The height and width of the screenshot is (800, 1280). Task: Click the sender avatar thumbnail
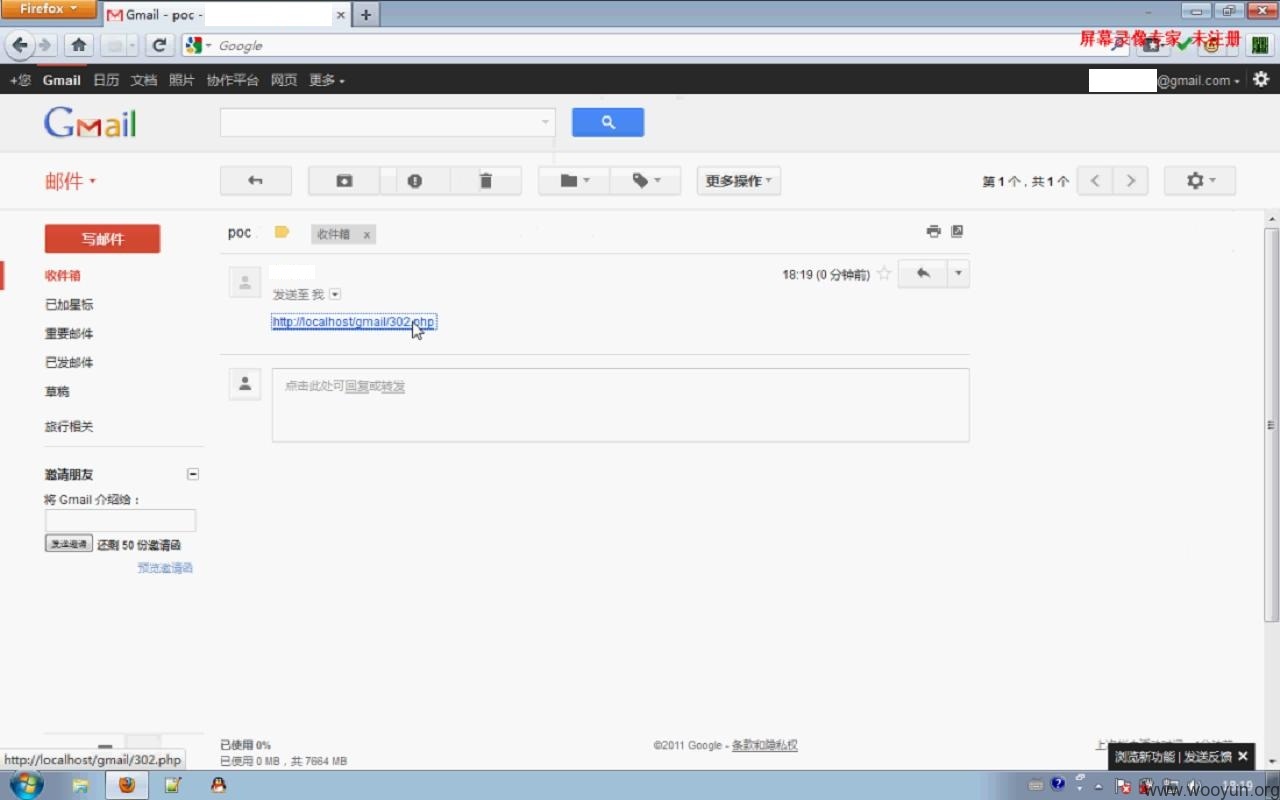(x=245, y=282)
